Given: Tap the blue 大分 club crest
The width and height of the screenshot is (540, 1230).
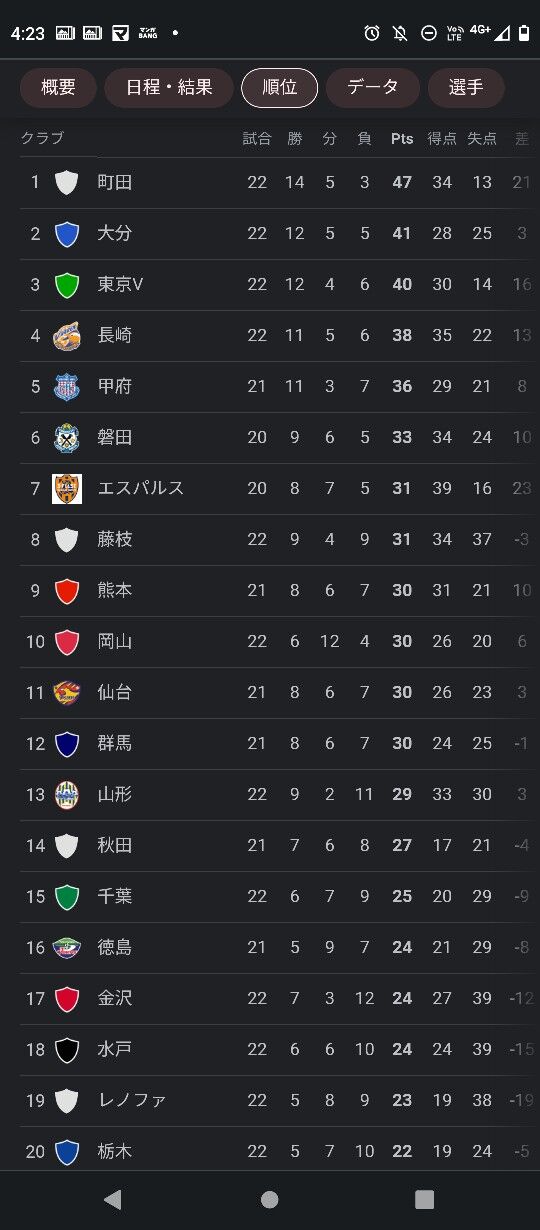Looking at the screenshot, I should (x=67, y=233).
